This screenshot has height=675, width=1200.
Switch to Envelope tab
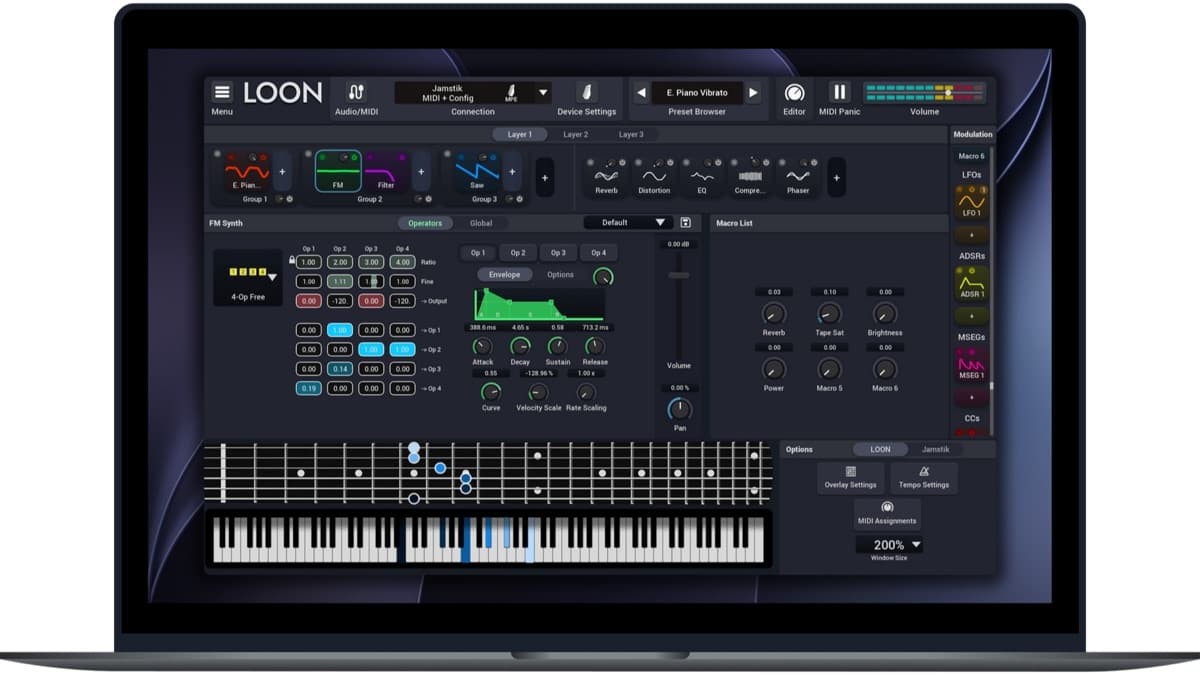pyautogui.click(x=504, y=274)
